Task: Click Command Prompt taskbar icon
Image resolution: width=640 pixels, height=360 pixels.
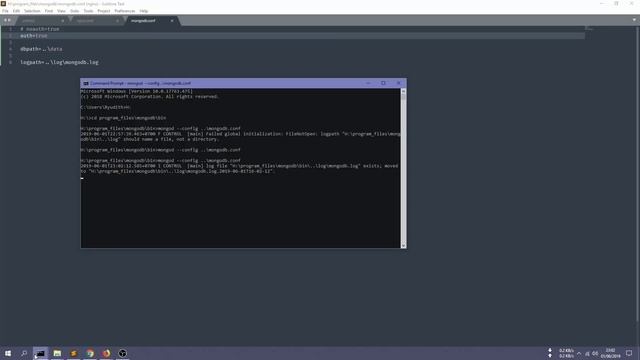Action: pyautogui.click(x=40, y=353)
